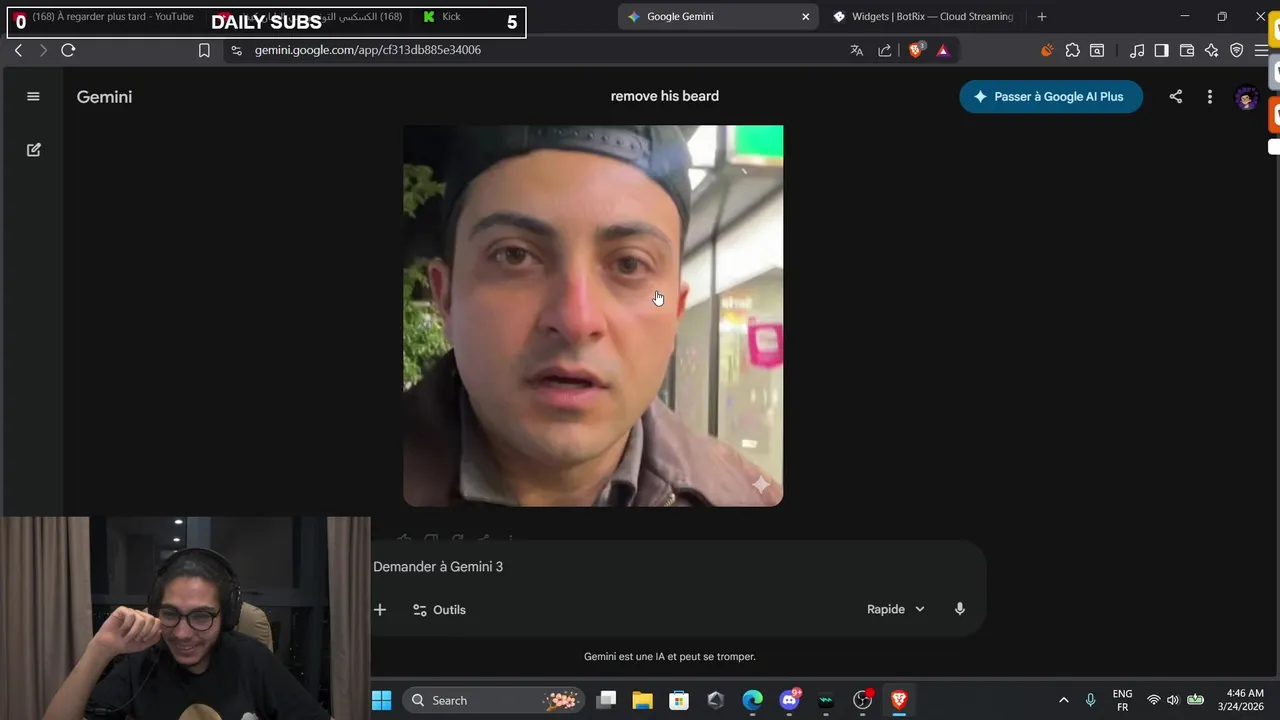Open Task View from the taskbar
The height and width of the screenshot is (720, 1280).
[x=606, y=700]
